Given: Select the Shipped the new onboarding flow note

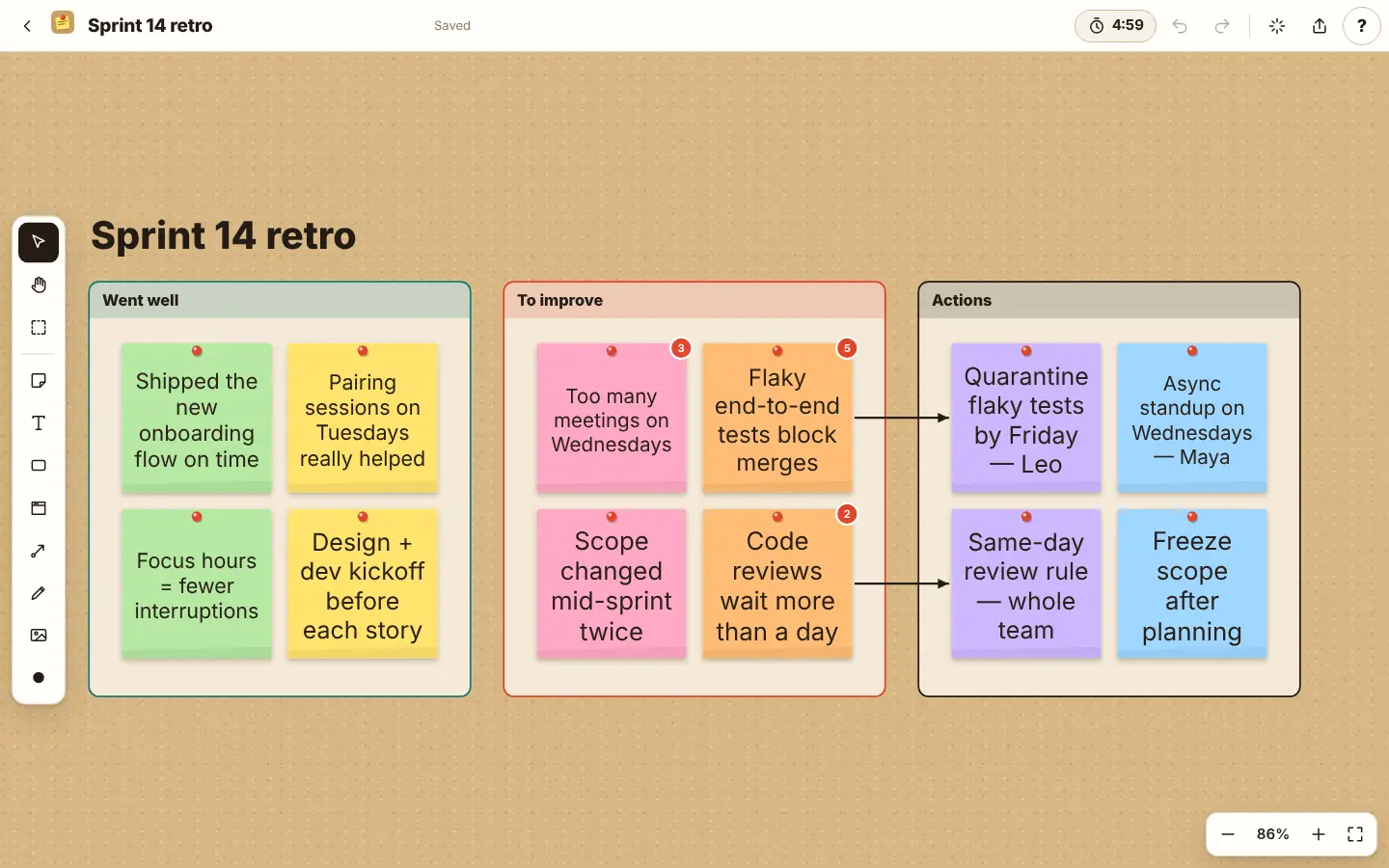Looking at the screenshot, I should pyautogui.click(x=197, y=419).
